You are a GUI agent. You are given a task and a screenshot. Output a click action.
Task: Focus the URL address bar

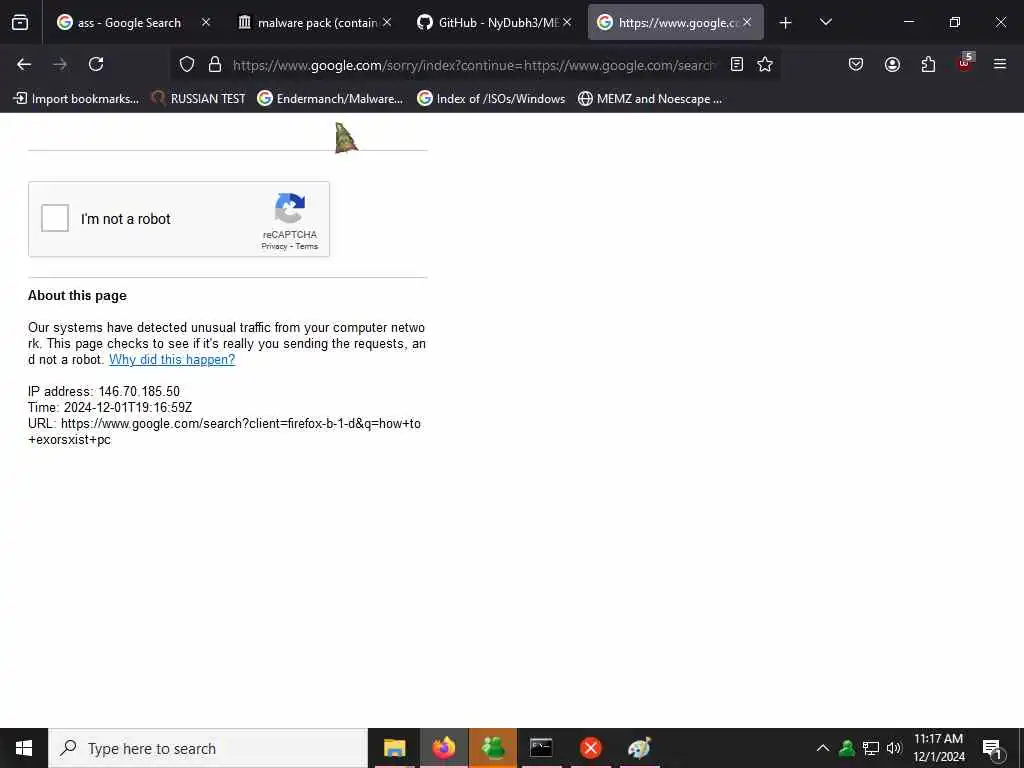coord(473,65)
